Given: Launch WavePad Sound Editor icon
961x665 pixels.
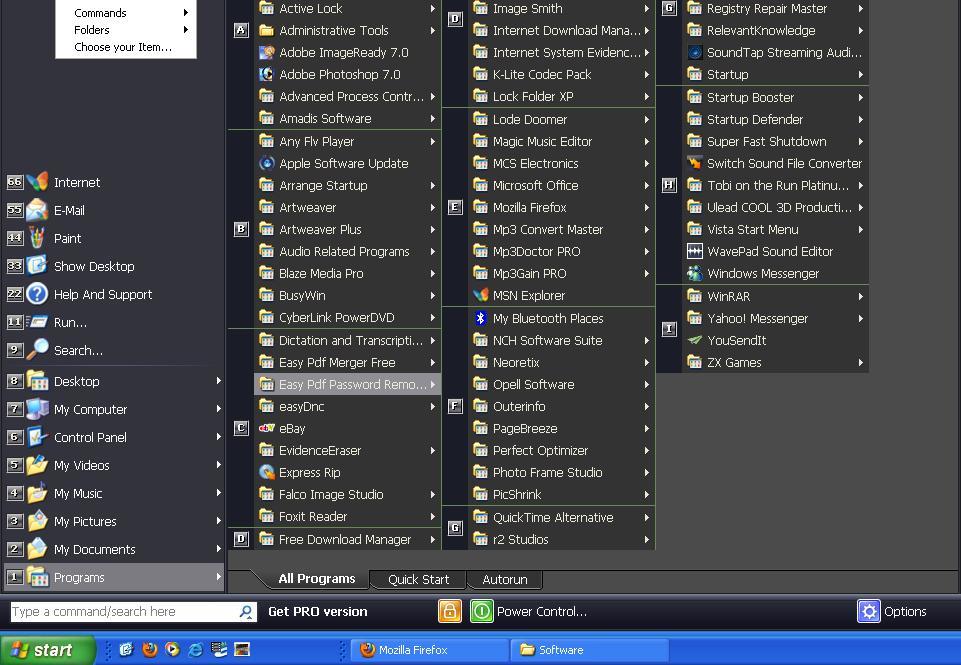Looking at the screenshot, I should point(694,251).
